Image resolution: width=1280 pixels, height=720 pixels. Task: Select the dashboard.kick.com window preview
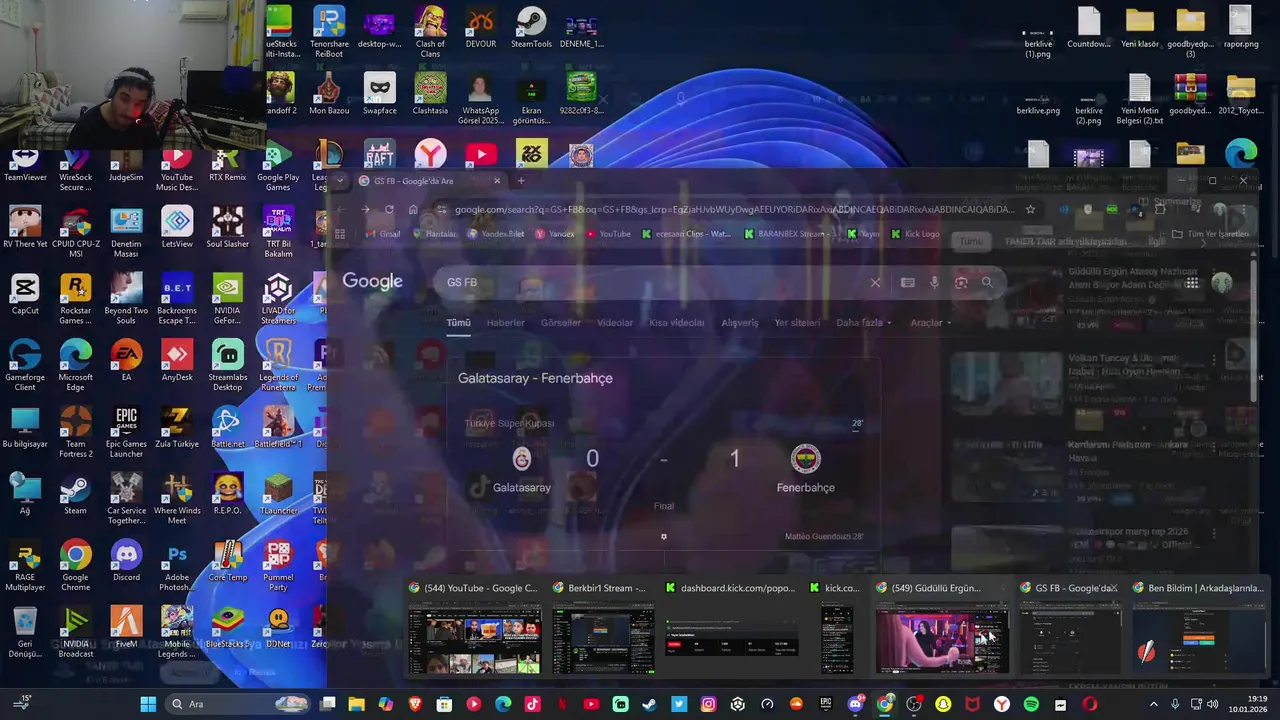[x=731, y=630]
